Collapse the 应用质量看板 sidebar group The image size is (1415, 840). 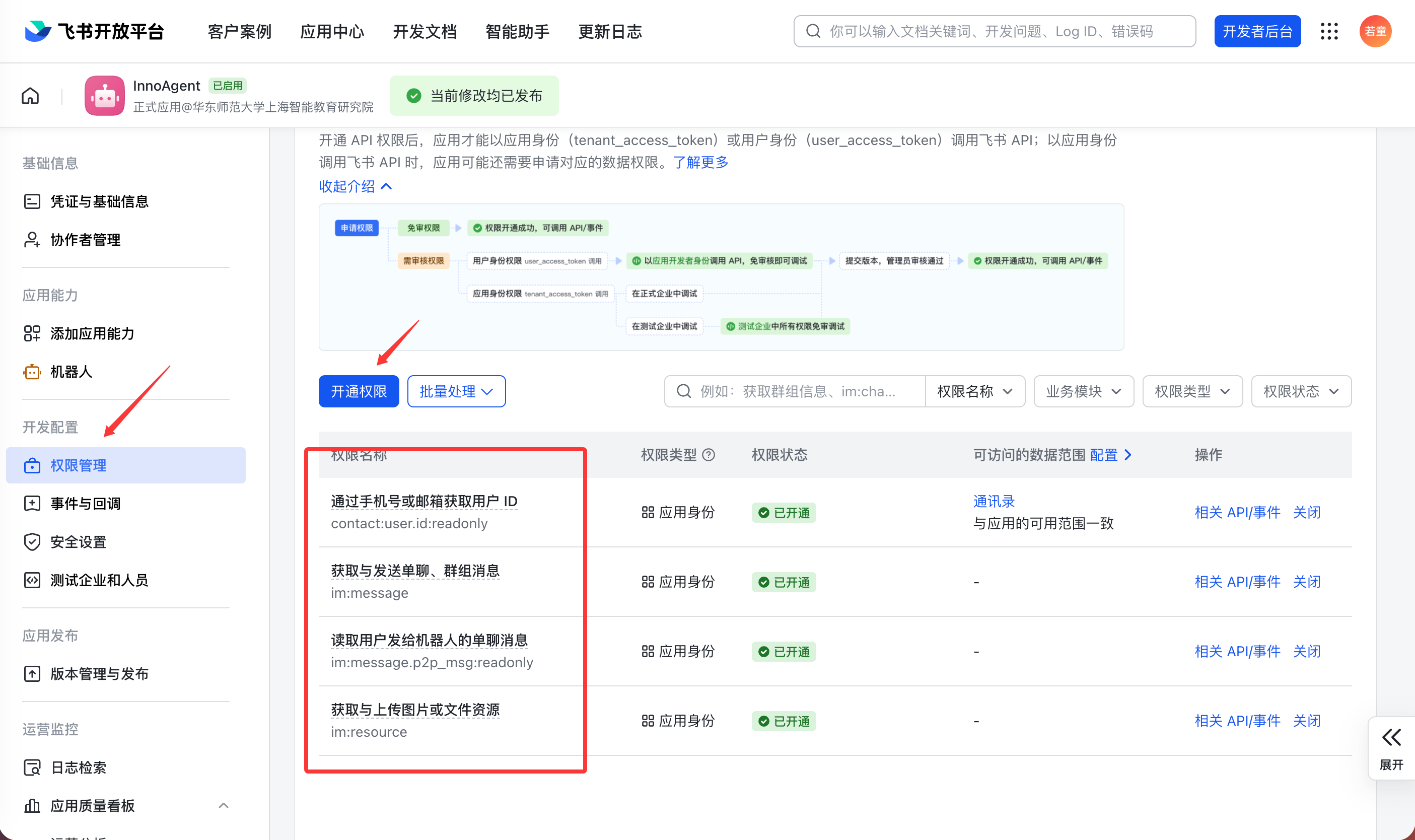click(224, 805)
